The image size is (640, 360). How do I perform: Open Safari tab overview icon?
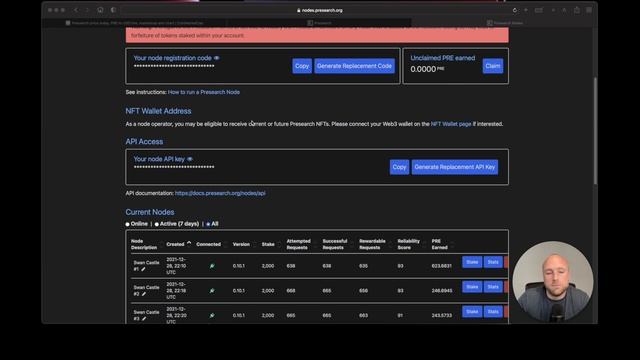(x=589, y=10)
